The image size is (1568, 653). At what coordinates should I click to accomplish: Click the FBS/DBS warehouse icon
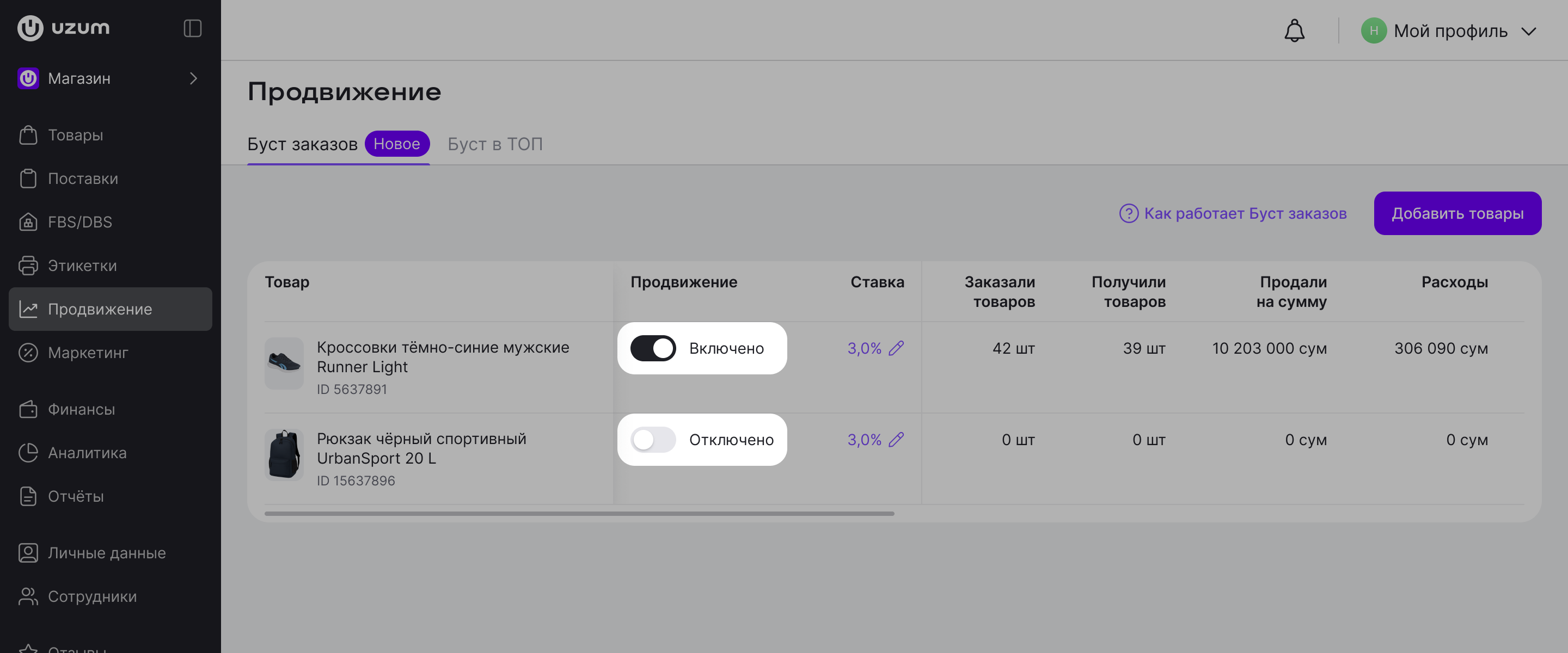pyautogui.click(x=28, y=222)
